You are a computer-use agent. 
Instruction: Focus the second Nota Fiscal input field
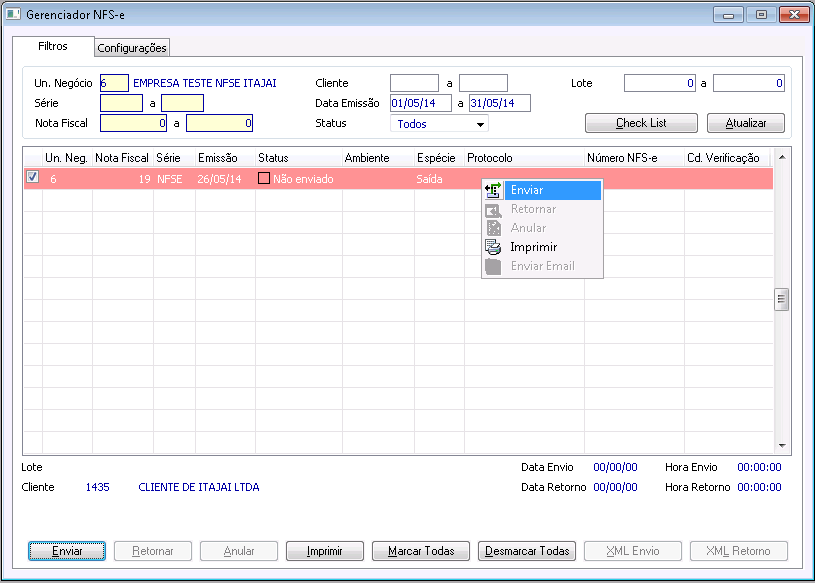pos(219,123)
